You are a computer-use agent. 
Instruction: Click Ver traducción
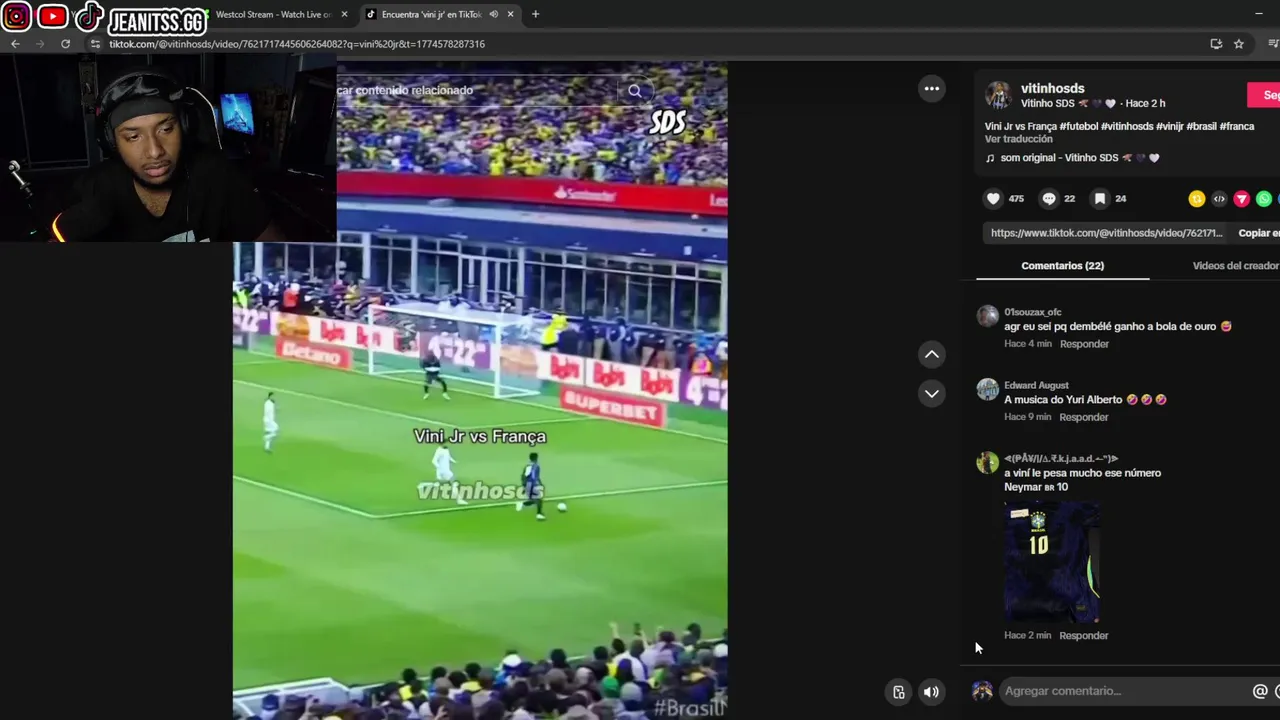coord(1018,139)
